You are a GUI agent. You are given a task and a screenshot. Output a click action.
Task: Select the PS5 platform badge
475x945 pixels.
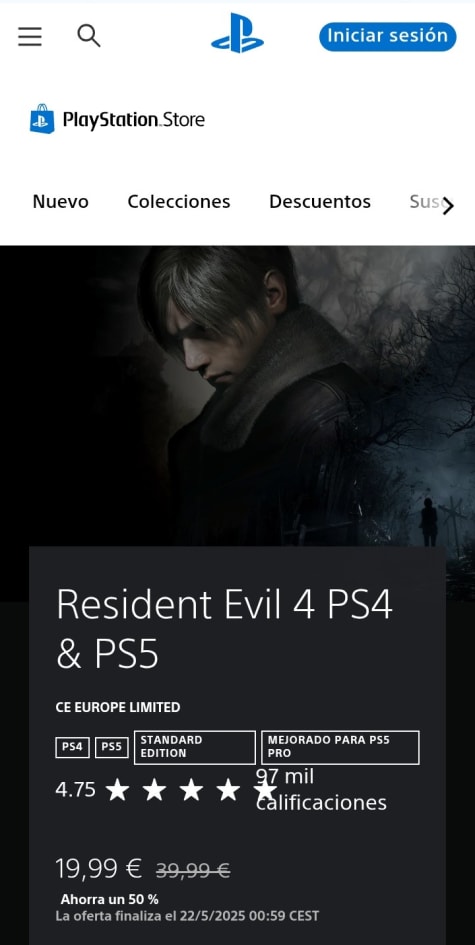point(112,747)
